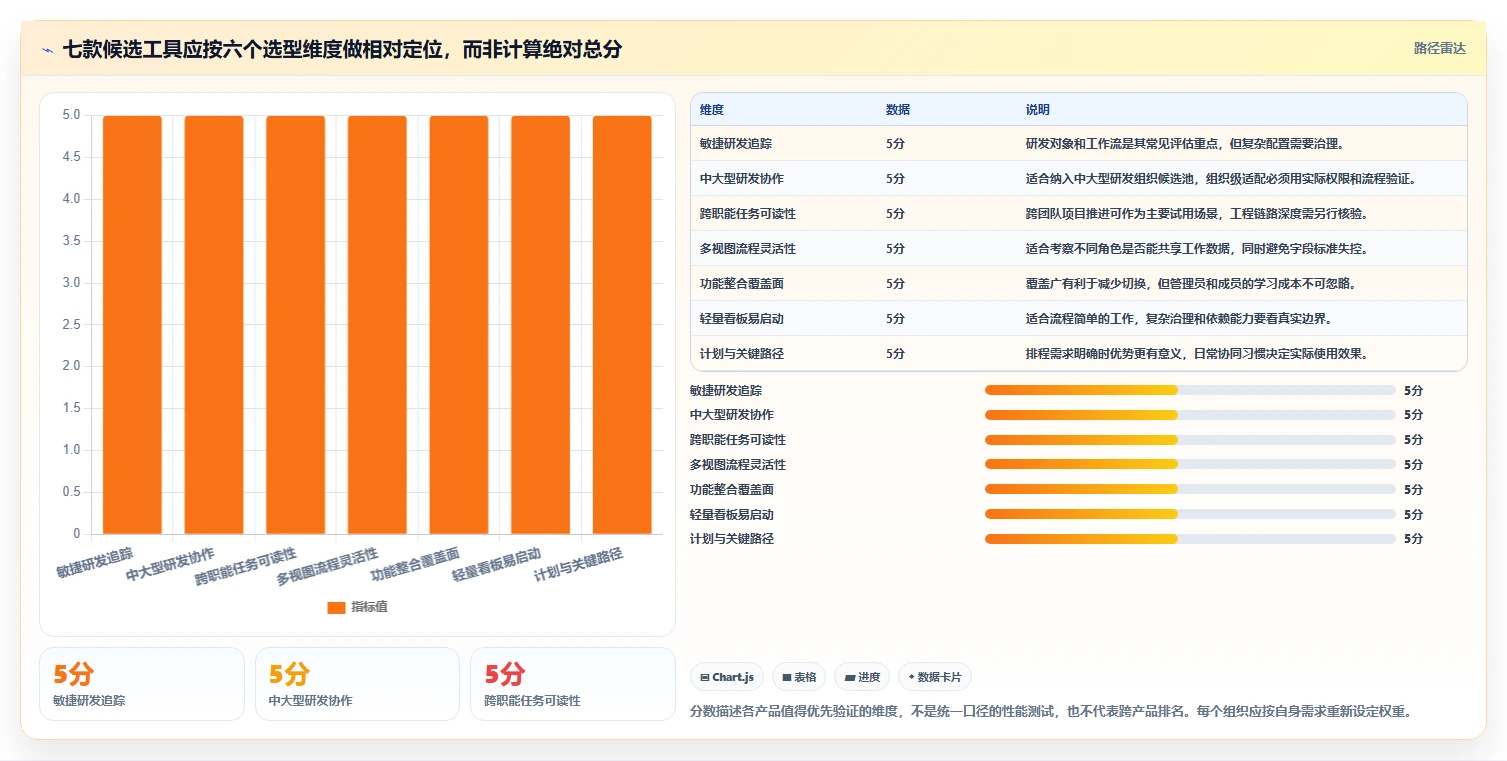1507x761 pixels.
Task: Select the 数据卡片 chip
Action: pos(935,677)
